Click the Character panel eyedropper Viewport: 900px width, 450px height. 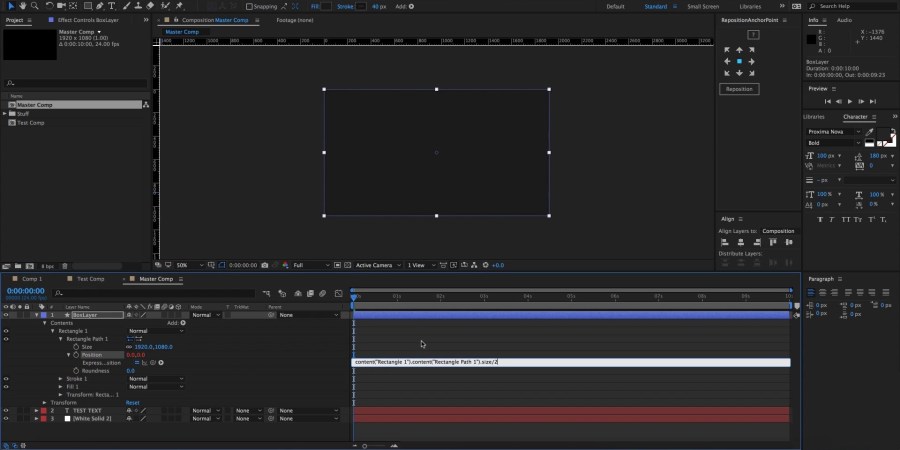click(x=870, y=132)
